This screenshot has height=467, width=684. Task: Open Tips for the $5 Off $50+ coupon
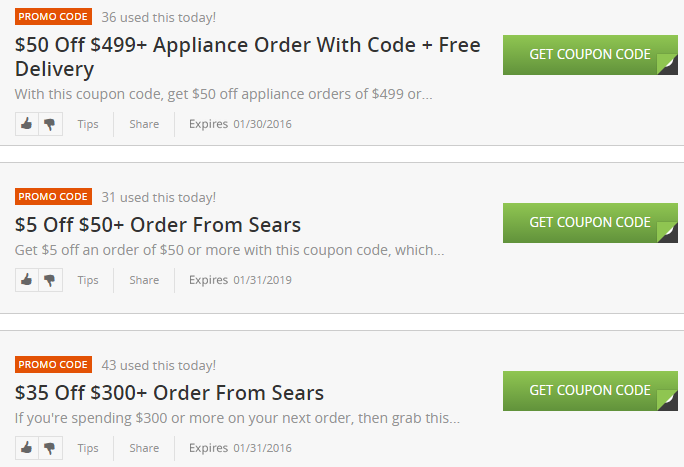click(x=88, y=280)
